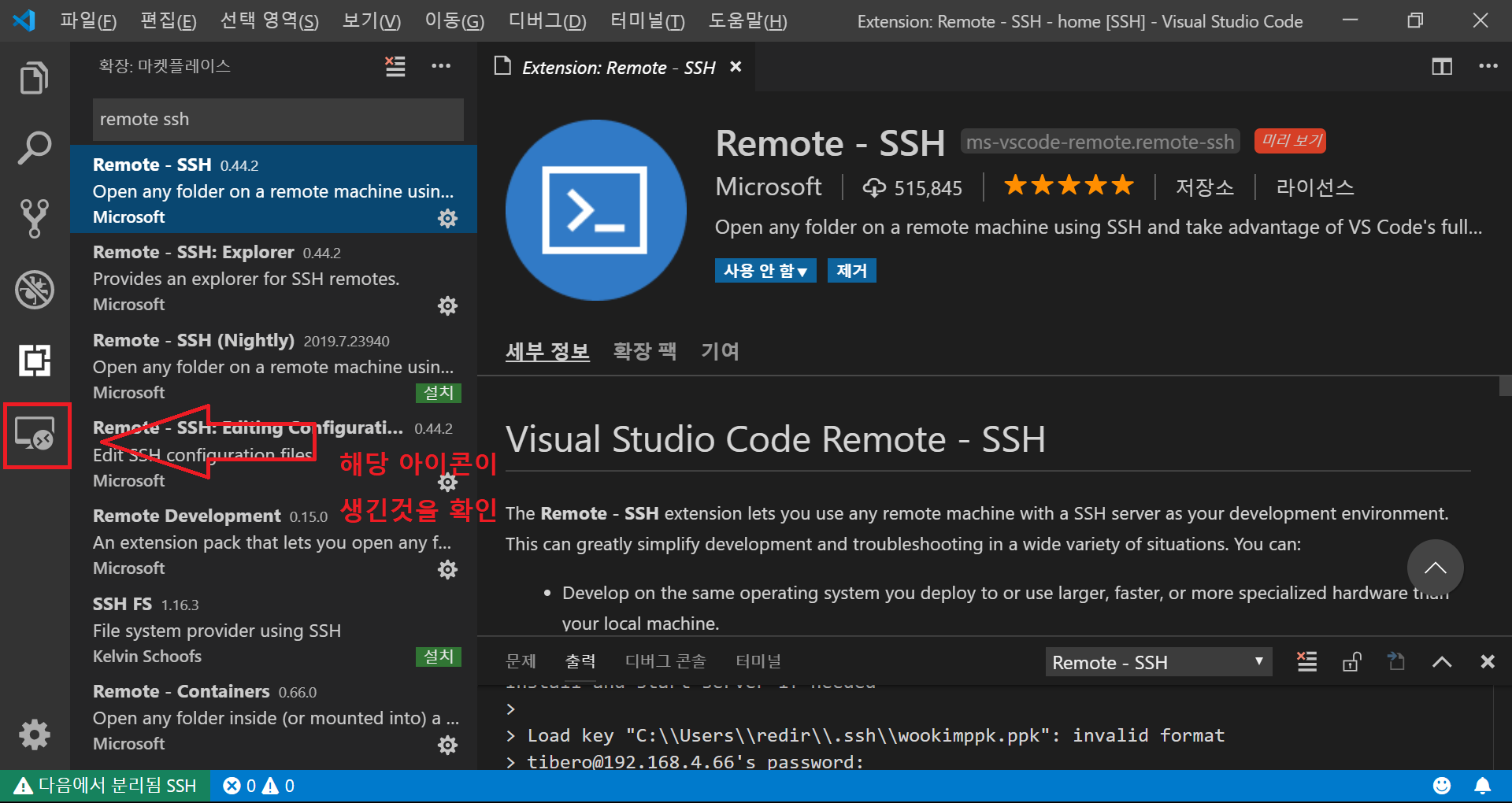Click the remote SSH disconnected status indicator
This screenshot has height=803, width=1512.
[x=106, y=786]
